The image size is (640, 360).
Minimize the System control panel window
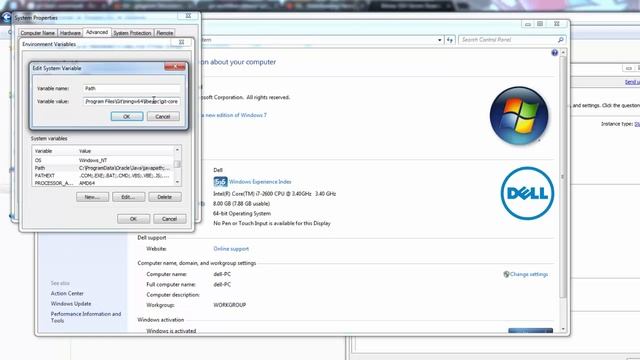click(x=528, y=24)
